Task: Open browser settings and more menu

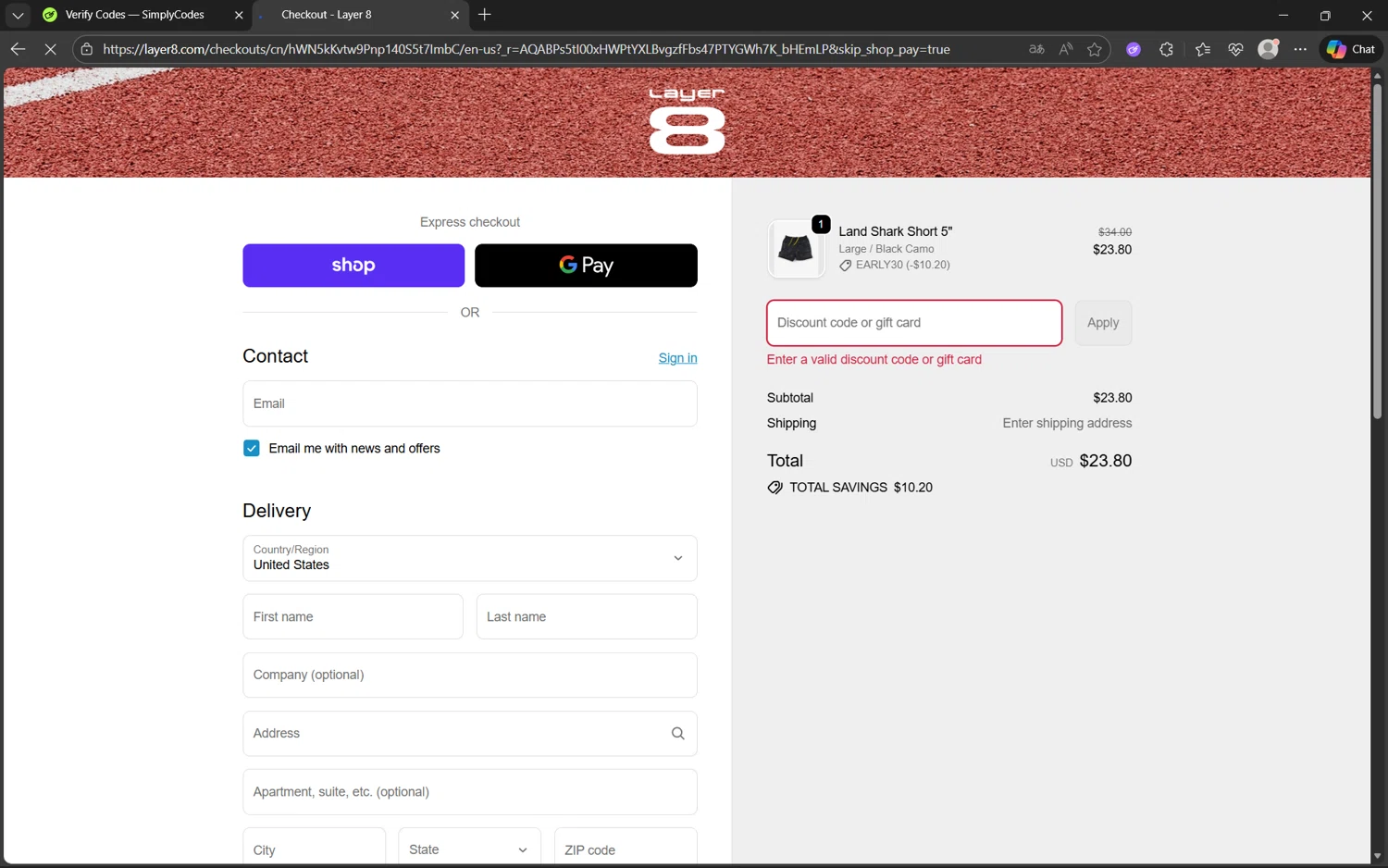Action: [1300, 49]
